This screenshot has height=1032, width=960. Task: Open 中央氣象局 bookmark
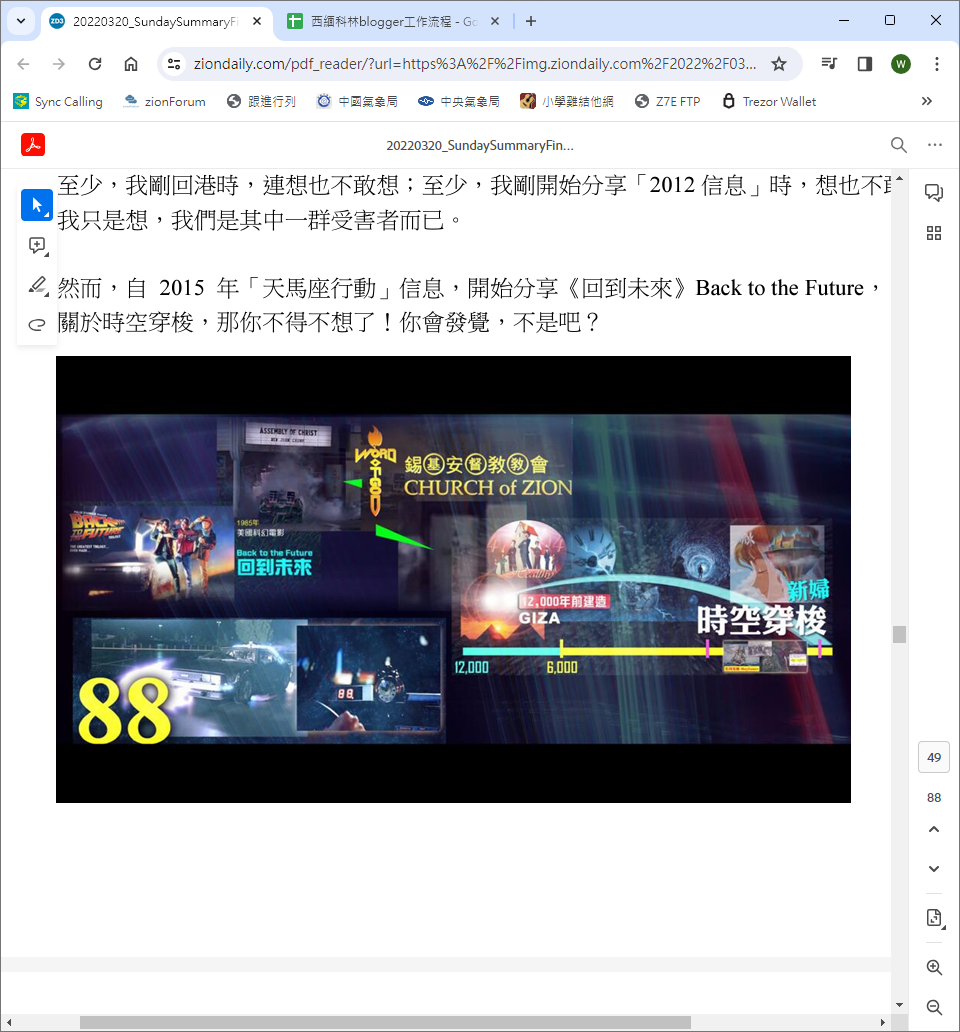(x=459, y=101)
